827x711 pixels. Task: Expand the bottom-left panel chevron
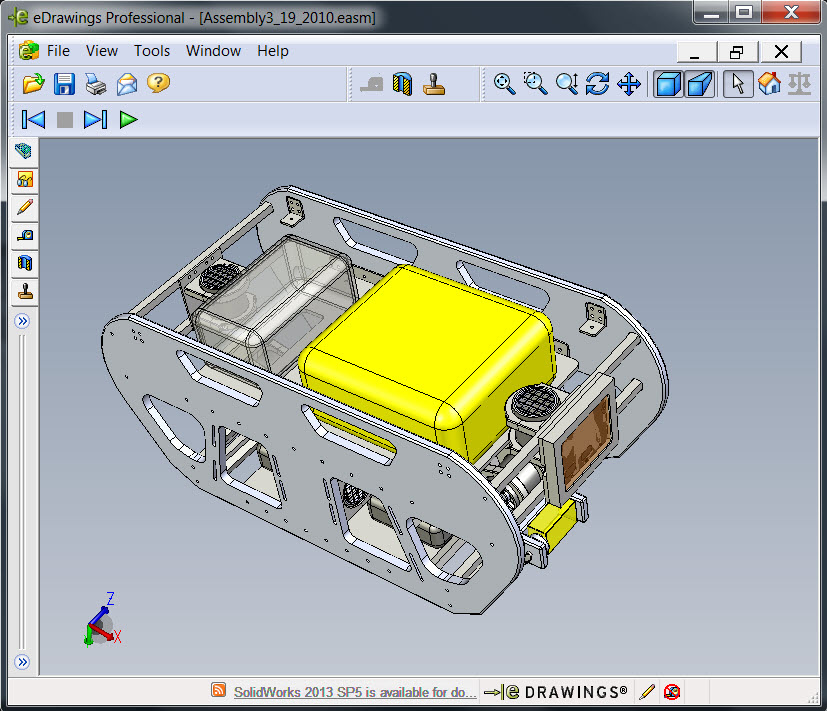23,662
